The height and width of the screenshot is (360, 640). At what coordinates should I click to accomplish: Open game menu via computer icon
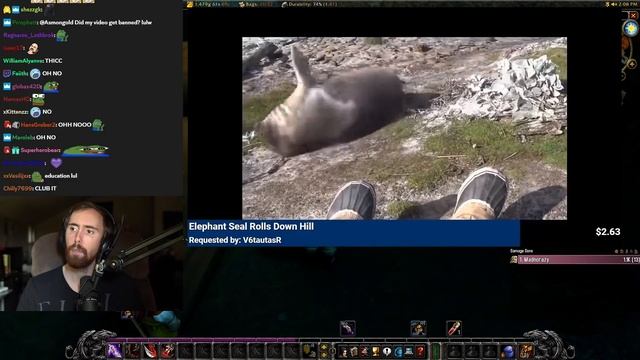[x=409, y=351]
